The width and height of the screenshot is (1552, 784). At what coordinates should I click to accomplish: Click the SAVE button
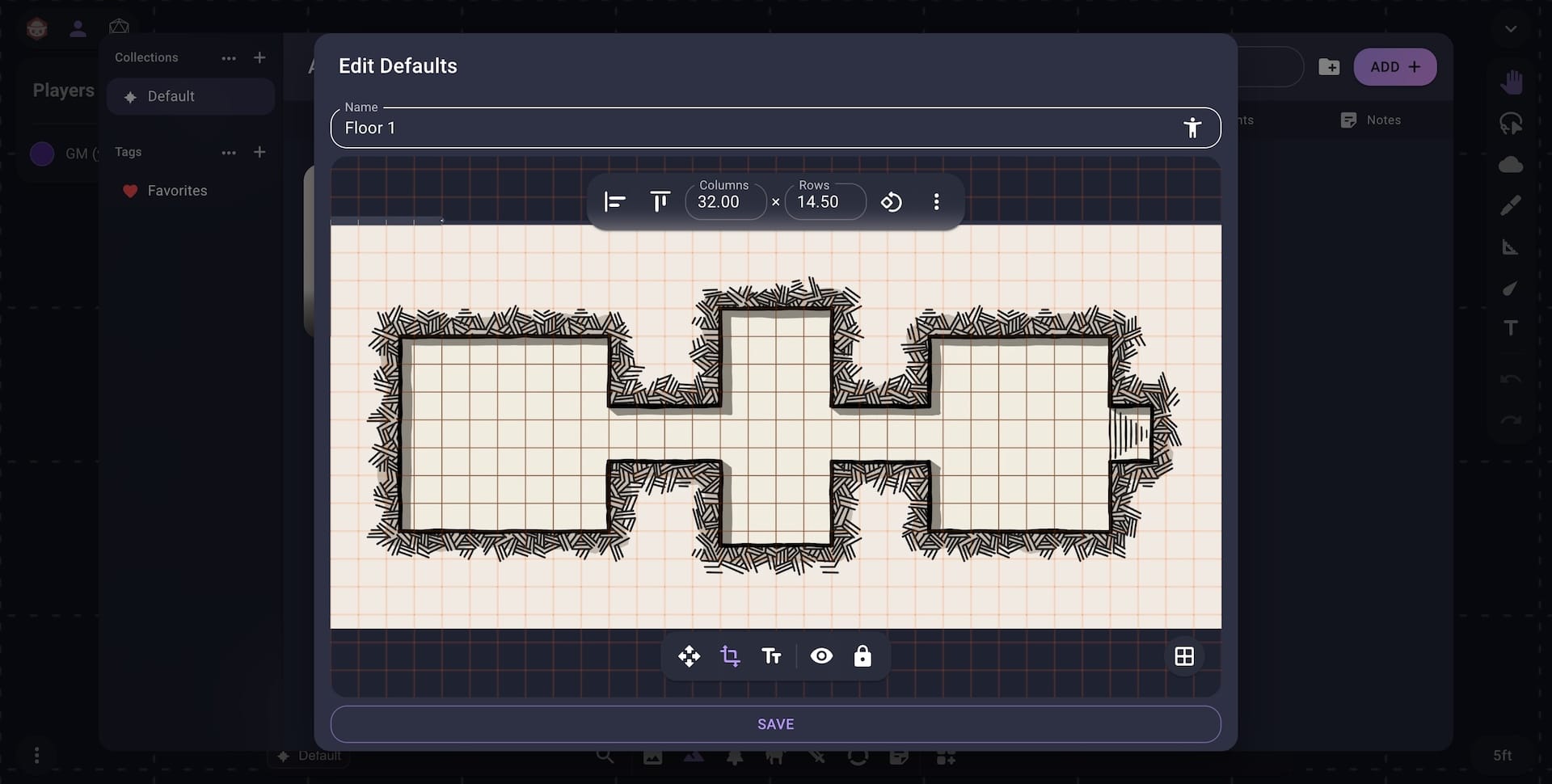click(x=775, y=723)
